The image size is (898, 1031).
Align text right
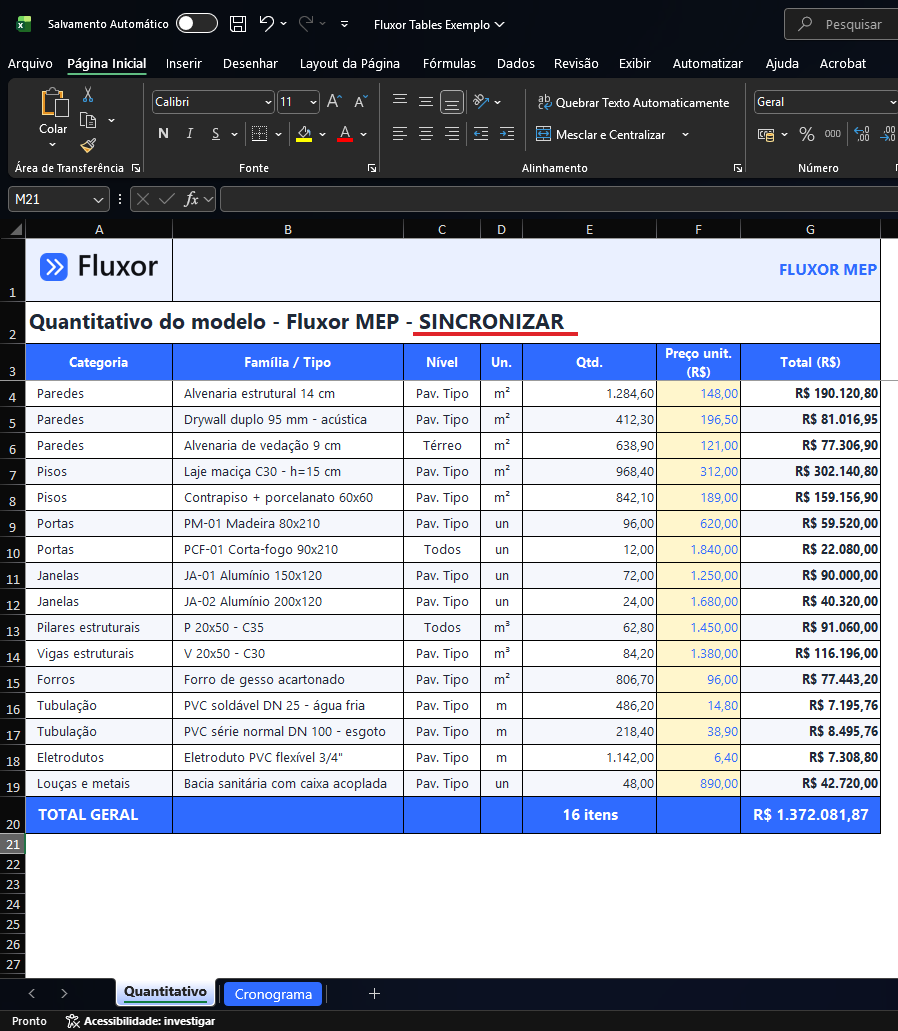(x=452, y=134)
